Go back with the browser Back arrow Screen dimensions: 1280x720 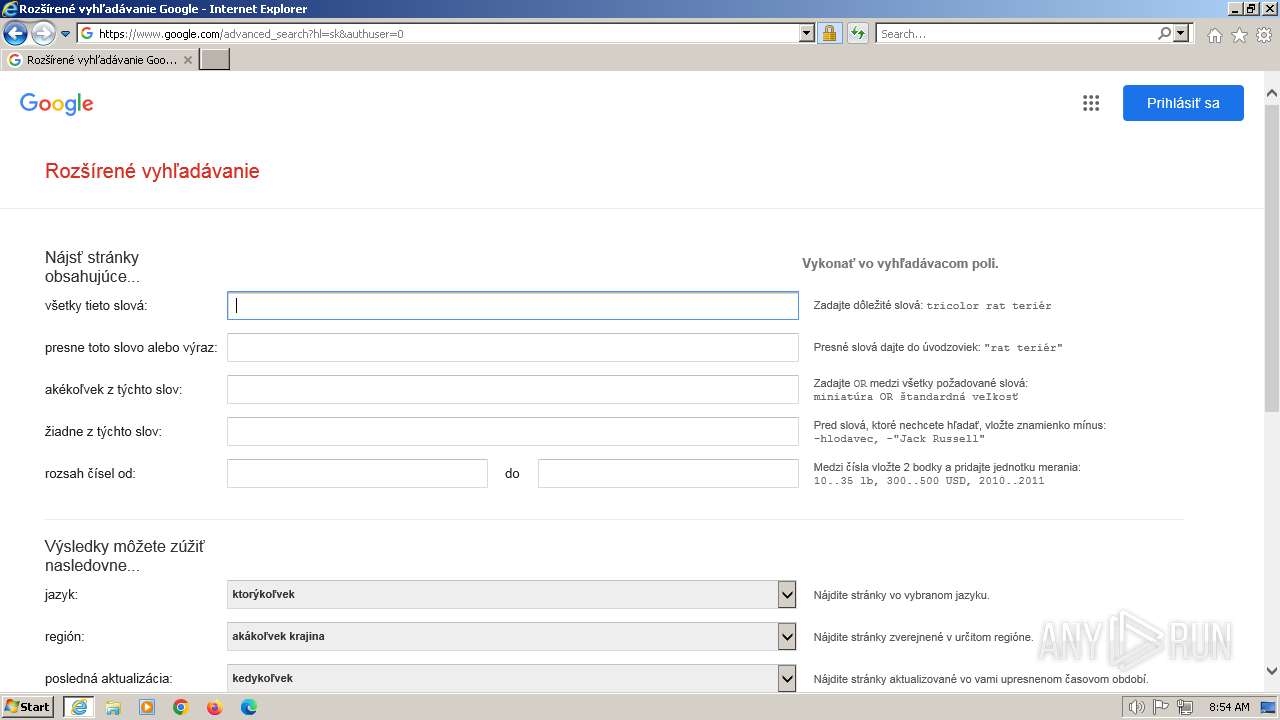(x=15, y=33)
